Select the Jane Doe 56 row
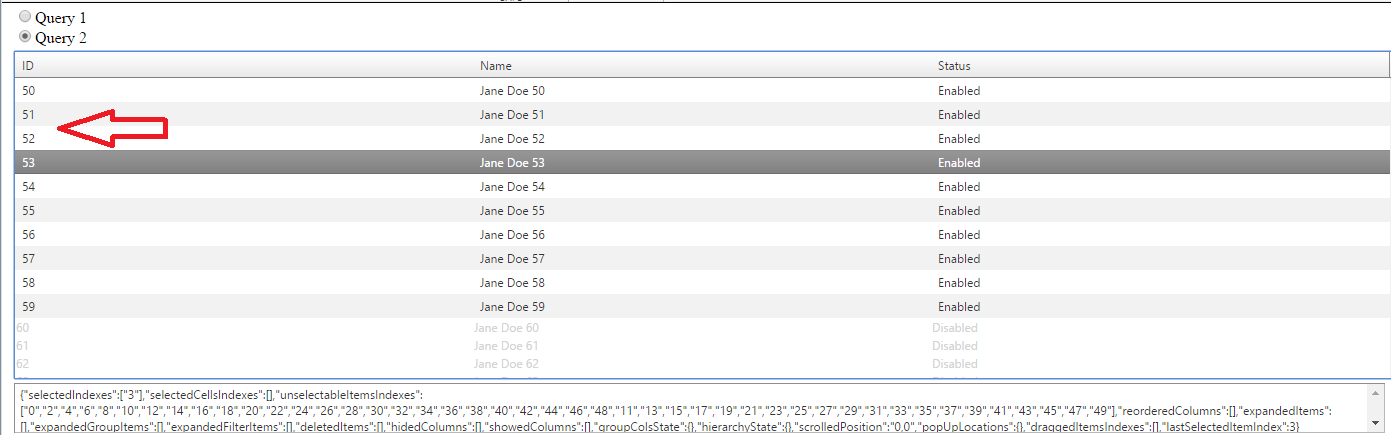 (x=512, y=235)
